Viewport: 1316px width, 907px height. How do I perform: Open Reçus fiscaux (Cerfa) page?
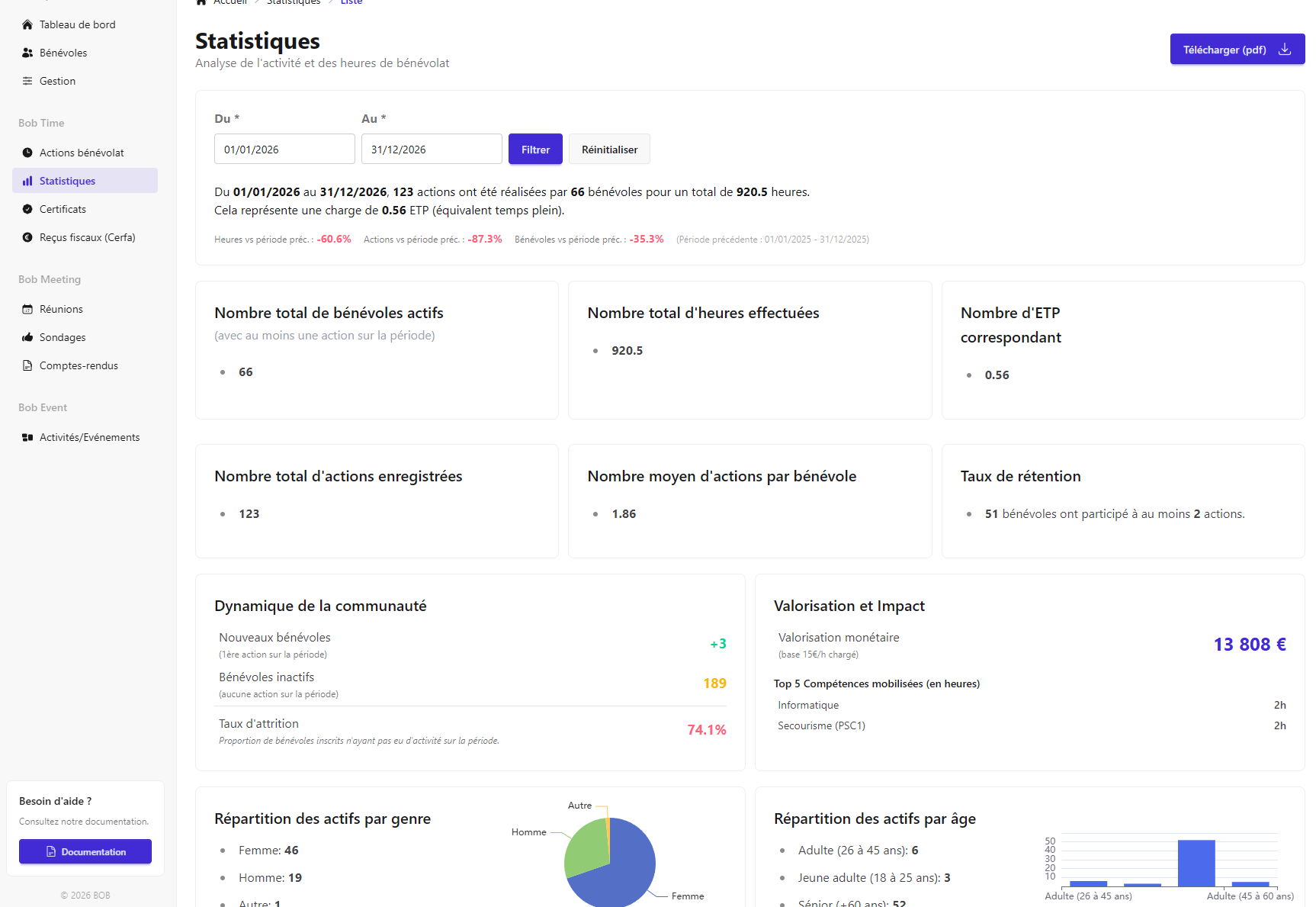[85, 237]
